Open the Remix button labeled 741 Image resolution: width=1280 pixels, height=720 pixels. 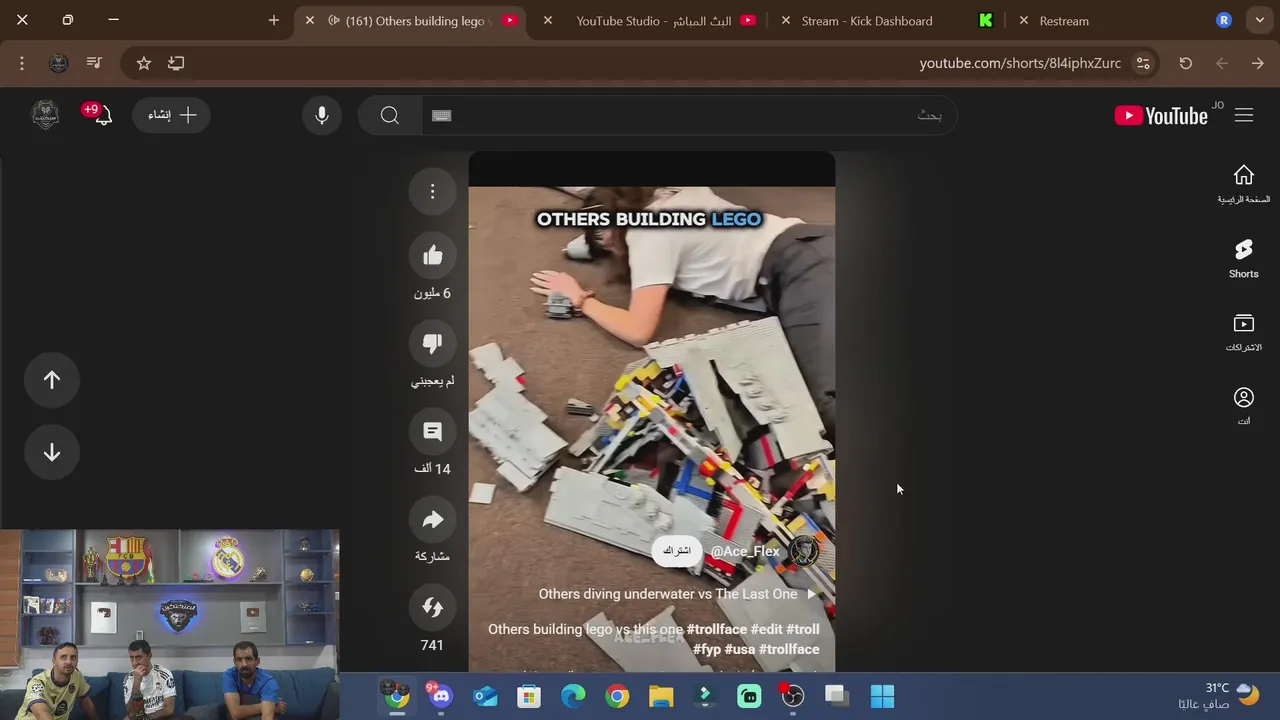click(x=432, y=608)
